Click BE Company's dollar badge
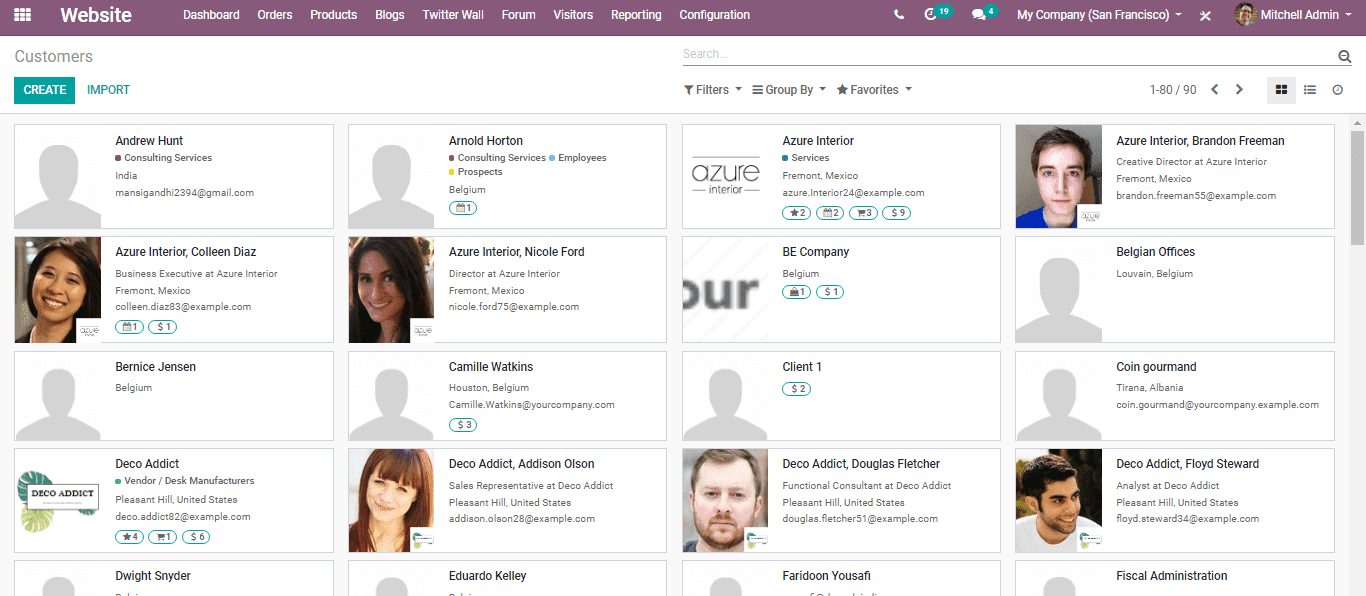 [x=830, y=292]
